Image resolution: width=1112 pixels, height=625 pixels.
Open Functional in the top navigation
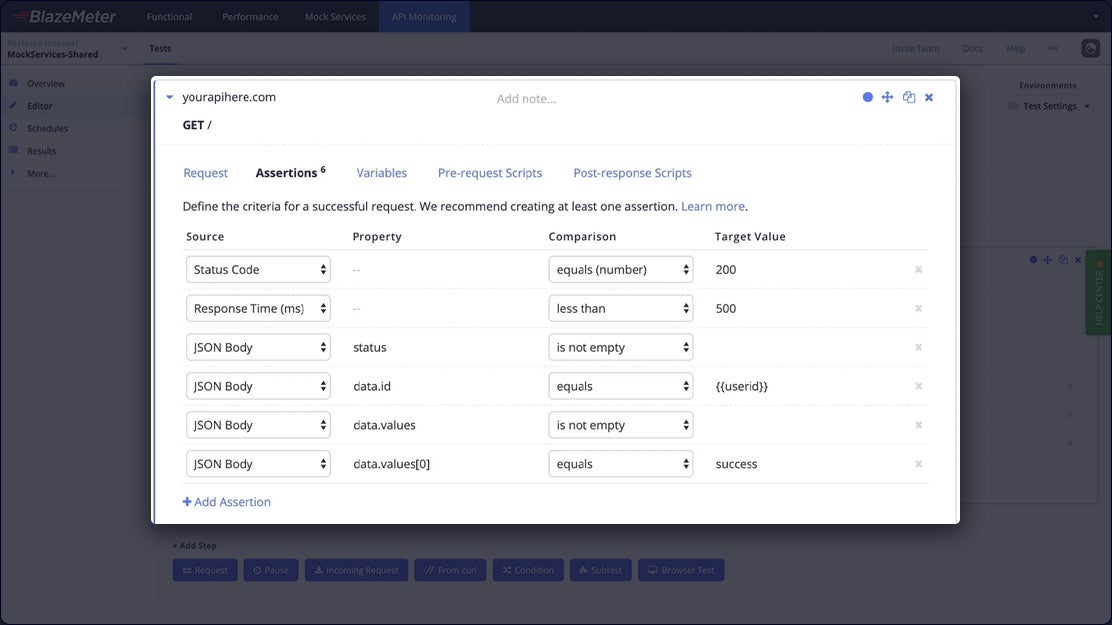click(x=169, y=16)
